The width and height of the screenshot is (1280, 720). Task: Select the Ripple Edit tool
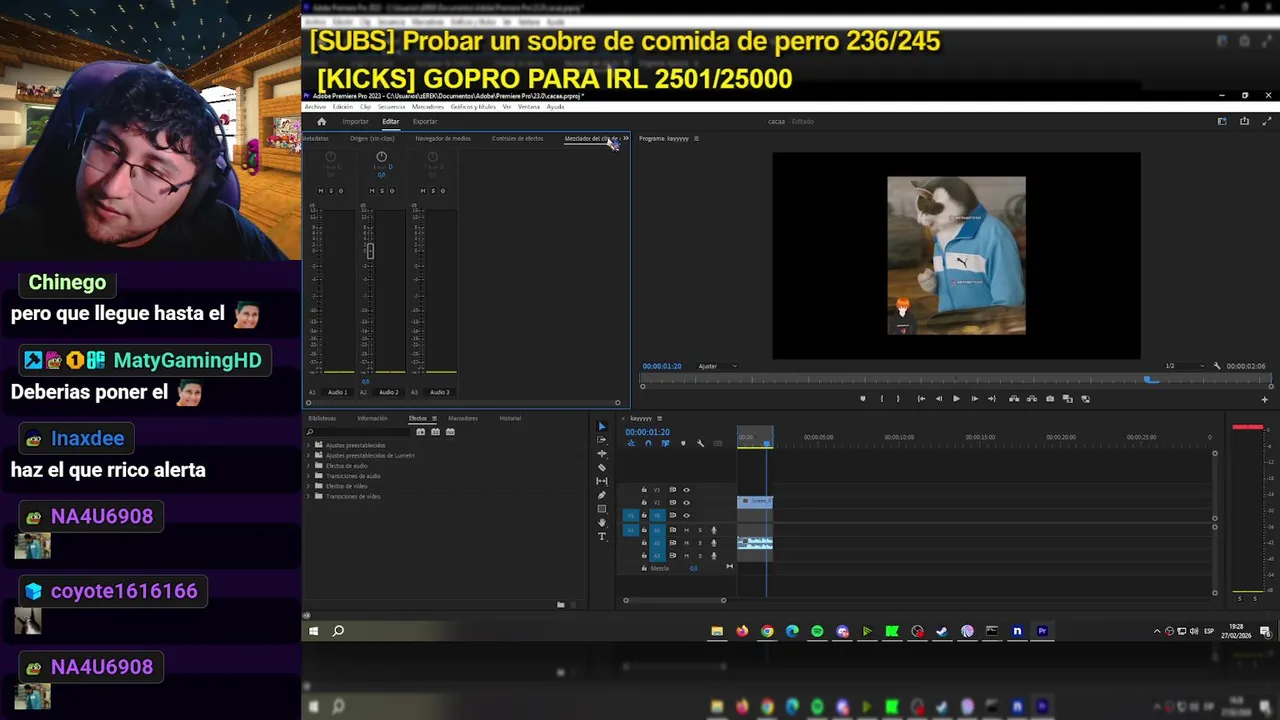[x=602, y=454]
